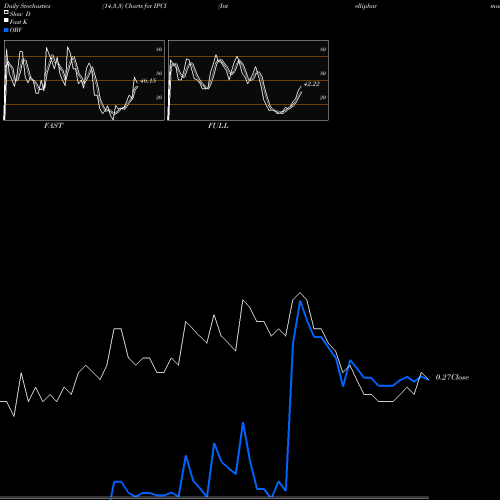Click the 46.15 value in the FAST chart
Viewport: 500px width, 500px height.
[x=148, y=81]
